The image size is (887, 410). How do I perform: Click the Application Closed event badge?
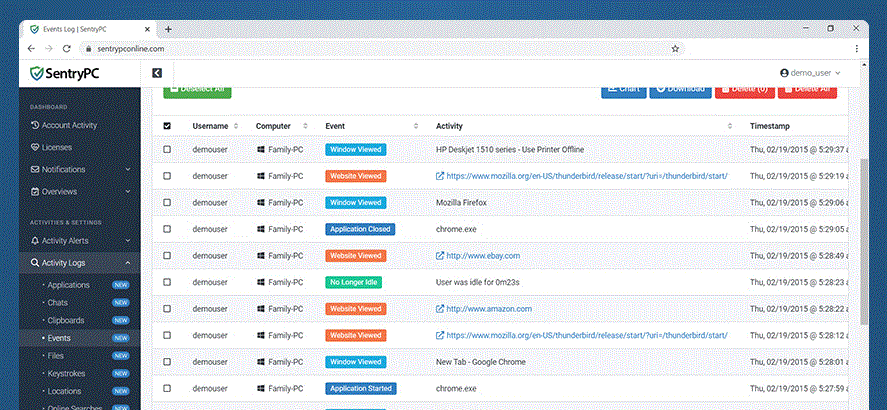(360, 229)
